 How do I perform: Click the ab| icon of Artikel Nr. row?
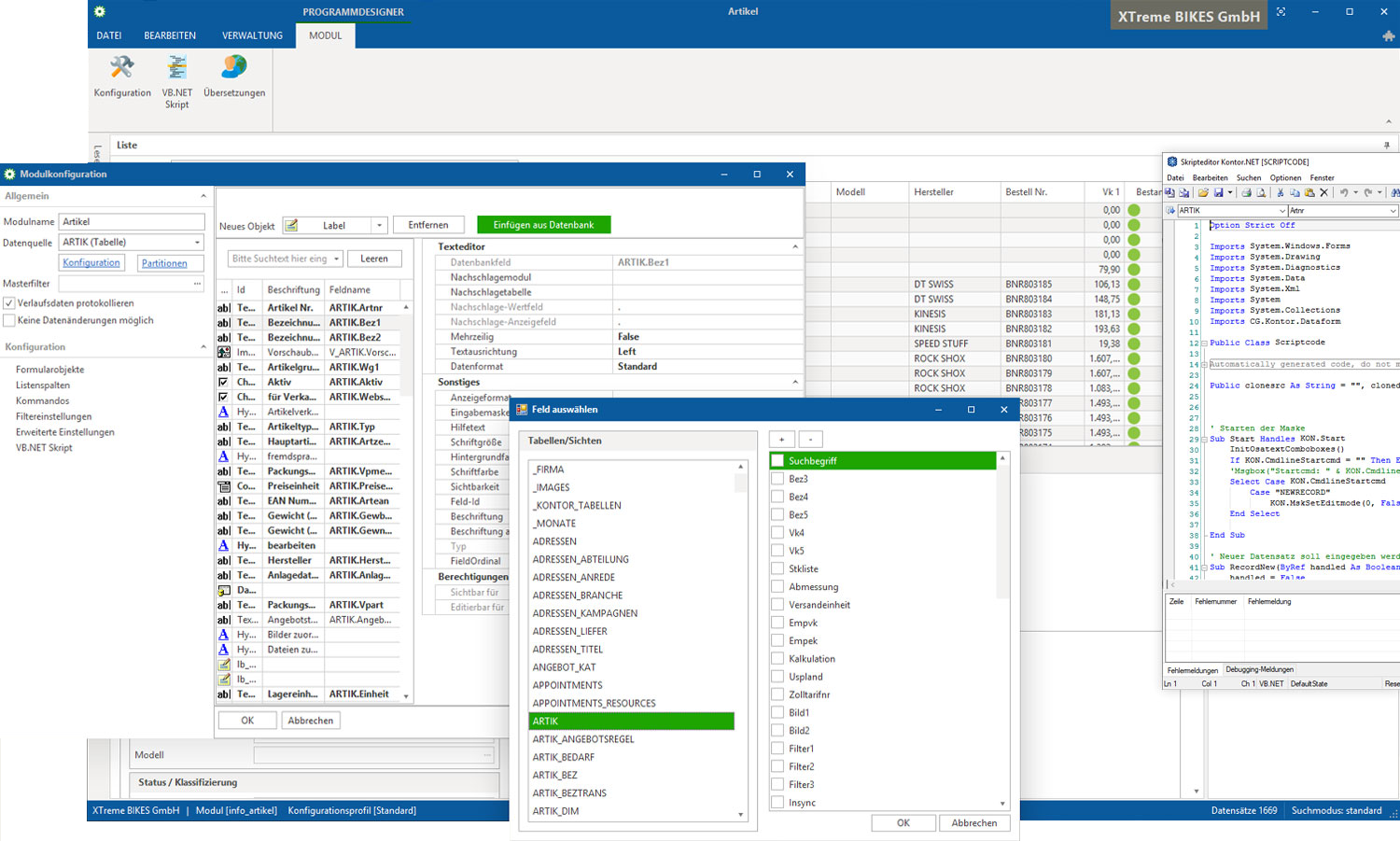click(x=224, y=307)
